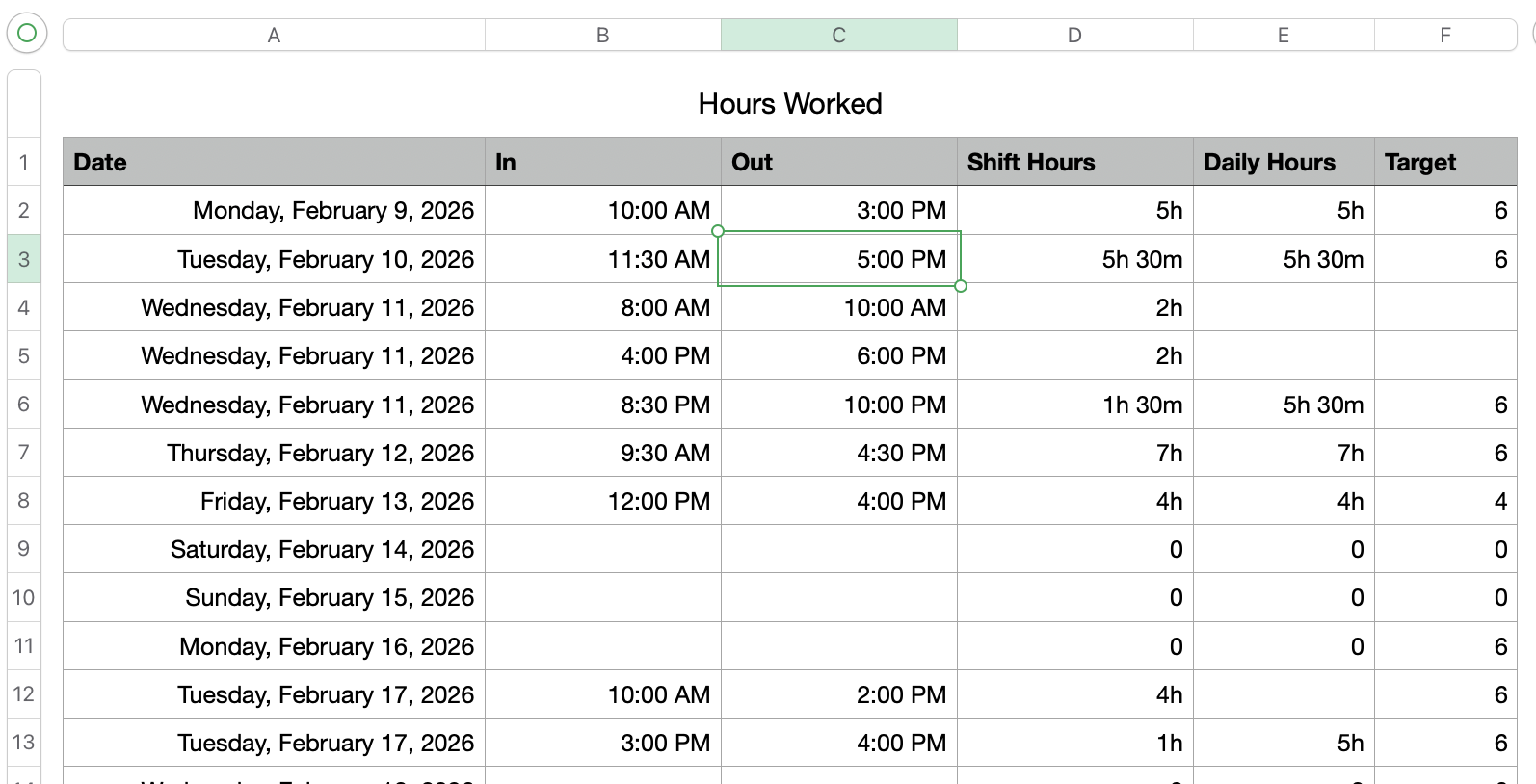Select column A header
The height and width of the screenshot is (784, 1536).
tap(274, 36)
